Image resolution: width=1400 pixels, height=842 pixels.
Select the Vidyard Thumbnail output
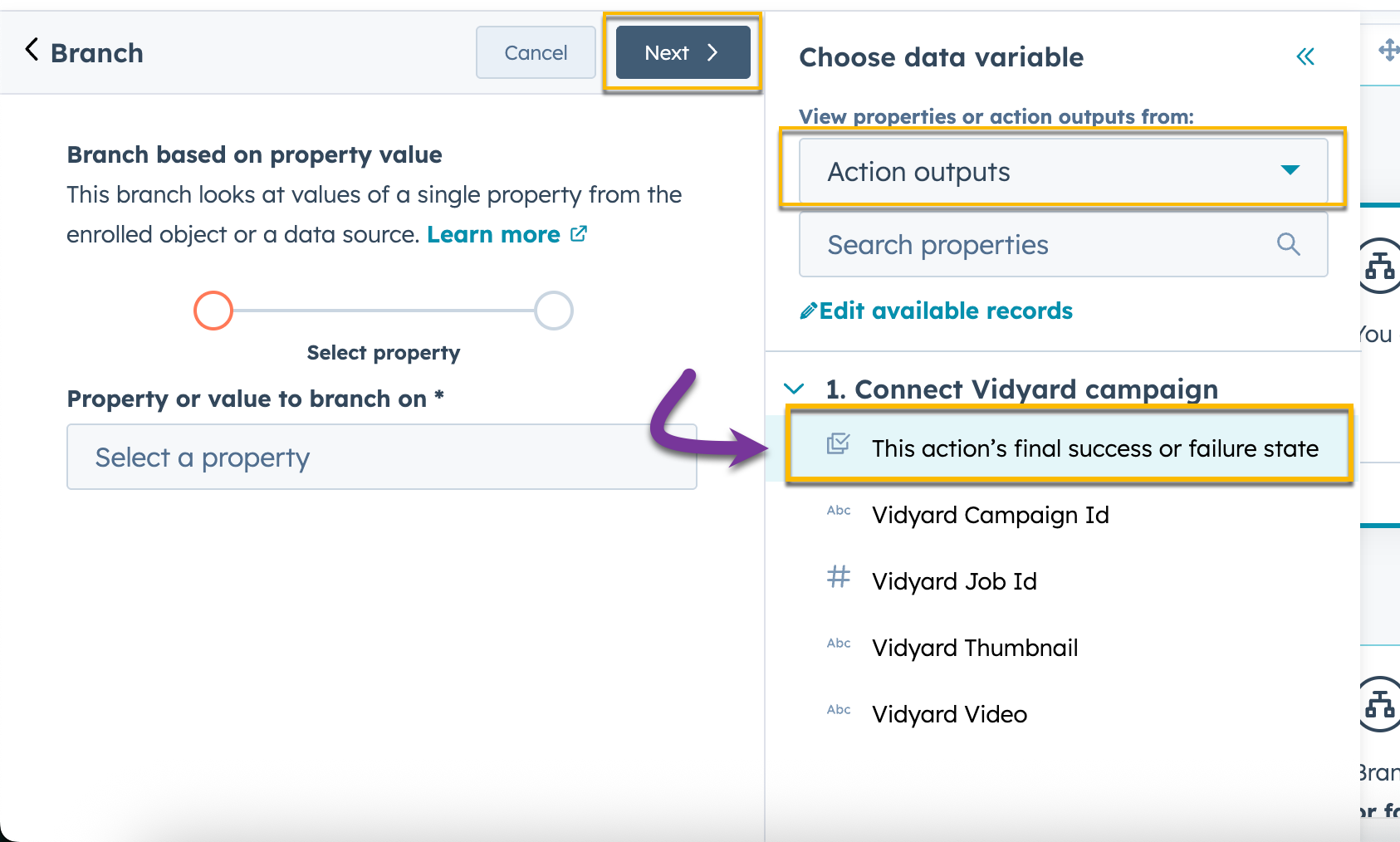coord(974,648)
